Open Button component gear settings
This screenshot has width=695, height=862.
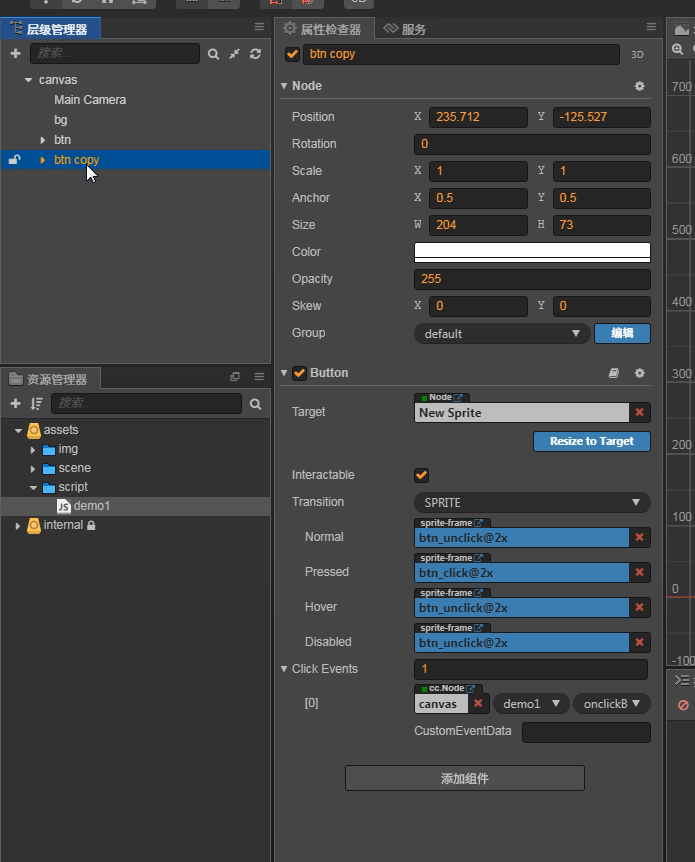(639, 373)
